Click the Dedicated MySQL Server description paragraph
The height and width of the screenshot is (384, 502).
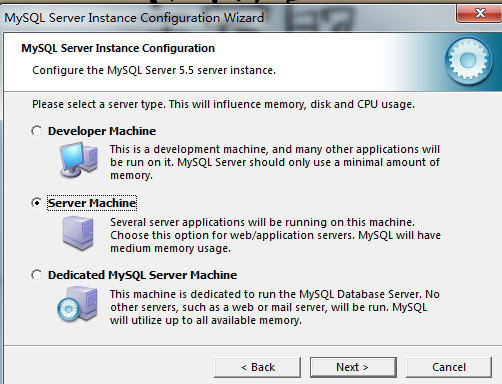click(x=275, y=307)
